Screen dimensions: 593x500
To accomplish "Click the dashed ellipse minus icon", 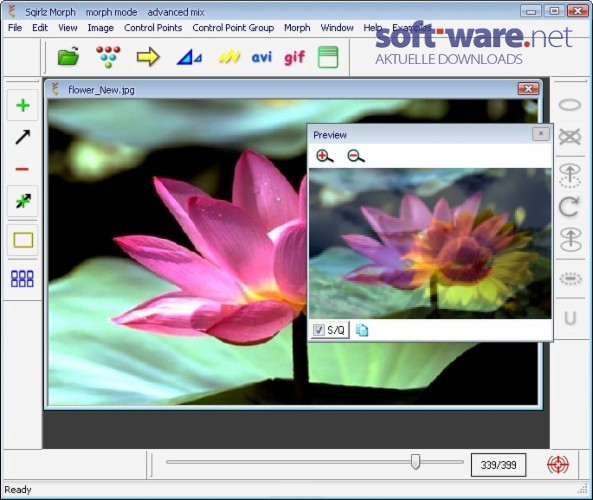I will pyautogui.click(x=570, y=279).
